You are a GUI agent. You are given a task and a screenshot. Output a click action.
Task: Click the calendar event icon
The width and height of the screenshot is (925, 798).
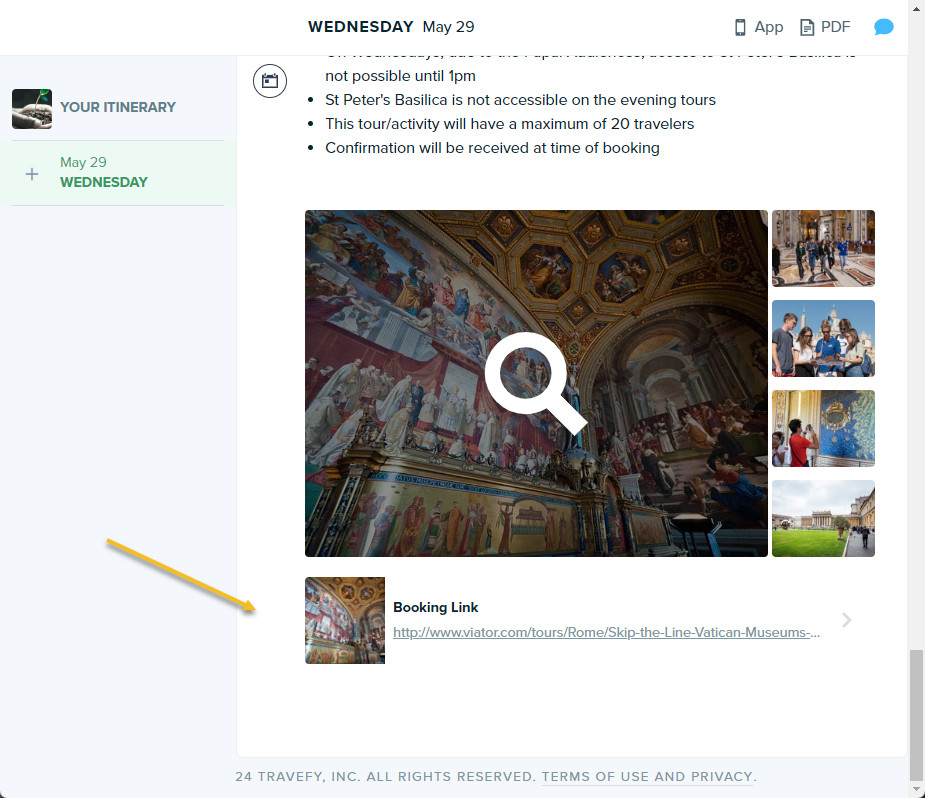point(270,81)
